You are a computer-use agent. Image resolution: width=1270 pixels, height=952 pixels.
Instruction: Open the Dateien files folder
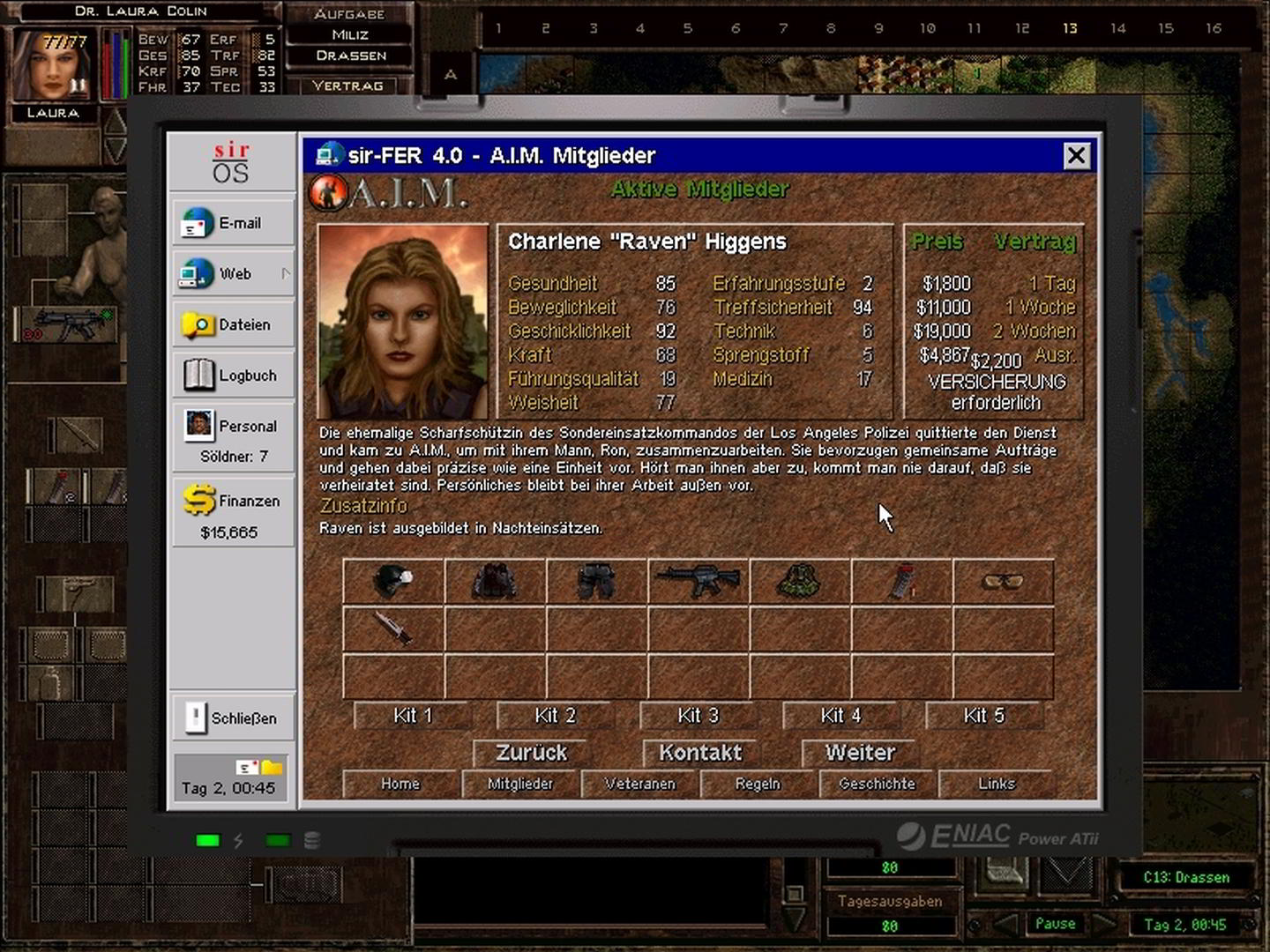coord(233,325)
